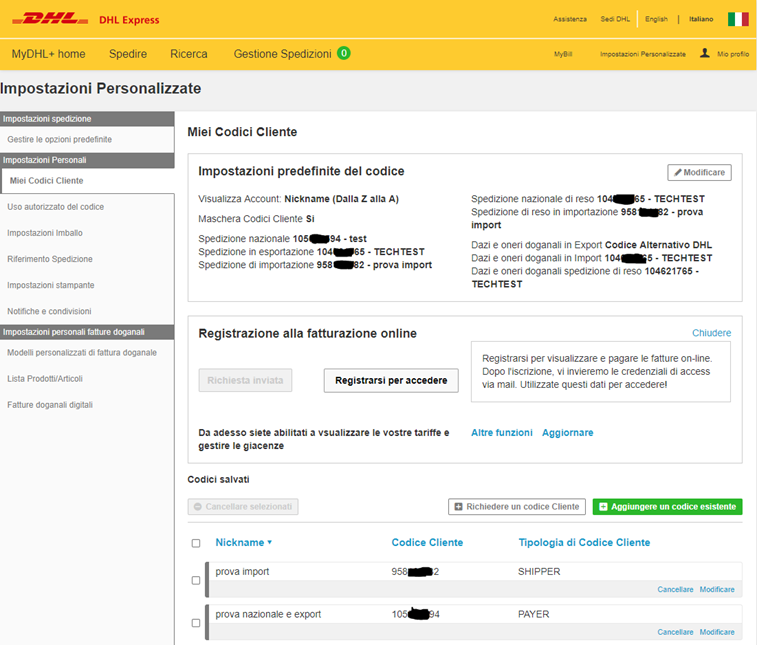Toggle the select-all codes checkbox
This screenshot has width=757, height=645.
pos(196,543)
